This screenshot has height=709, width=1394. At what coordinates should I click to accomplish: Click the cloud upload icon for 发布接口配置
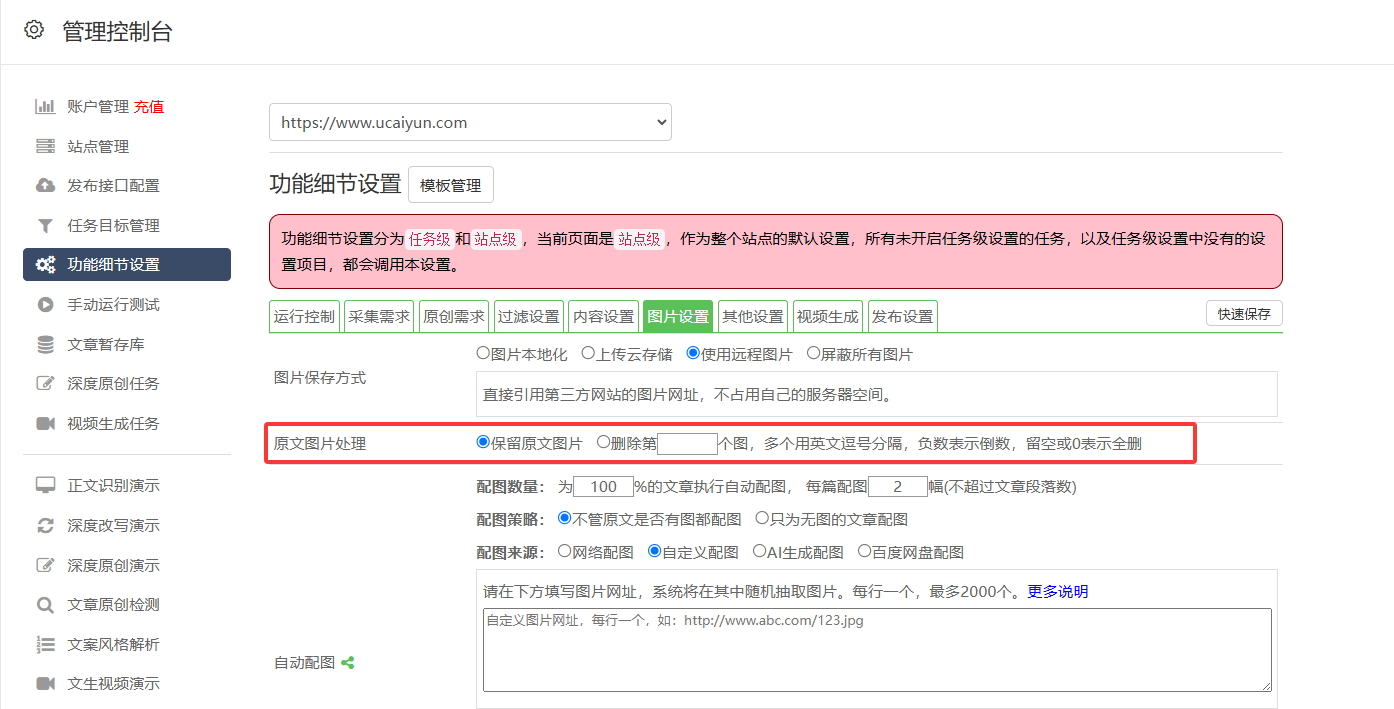click(45, 186)
